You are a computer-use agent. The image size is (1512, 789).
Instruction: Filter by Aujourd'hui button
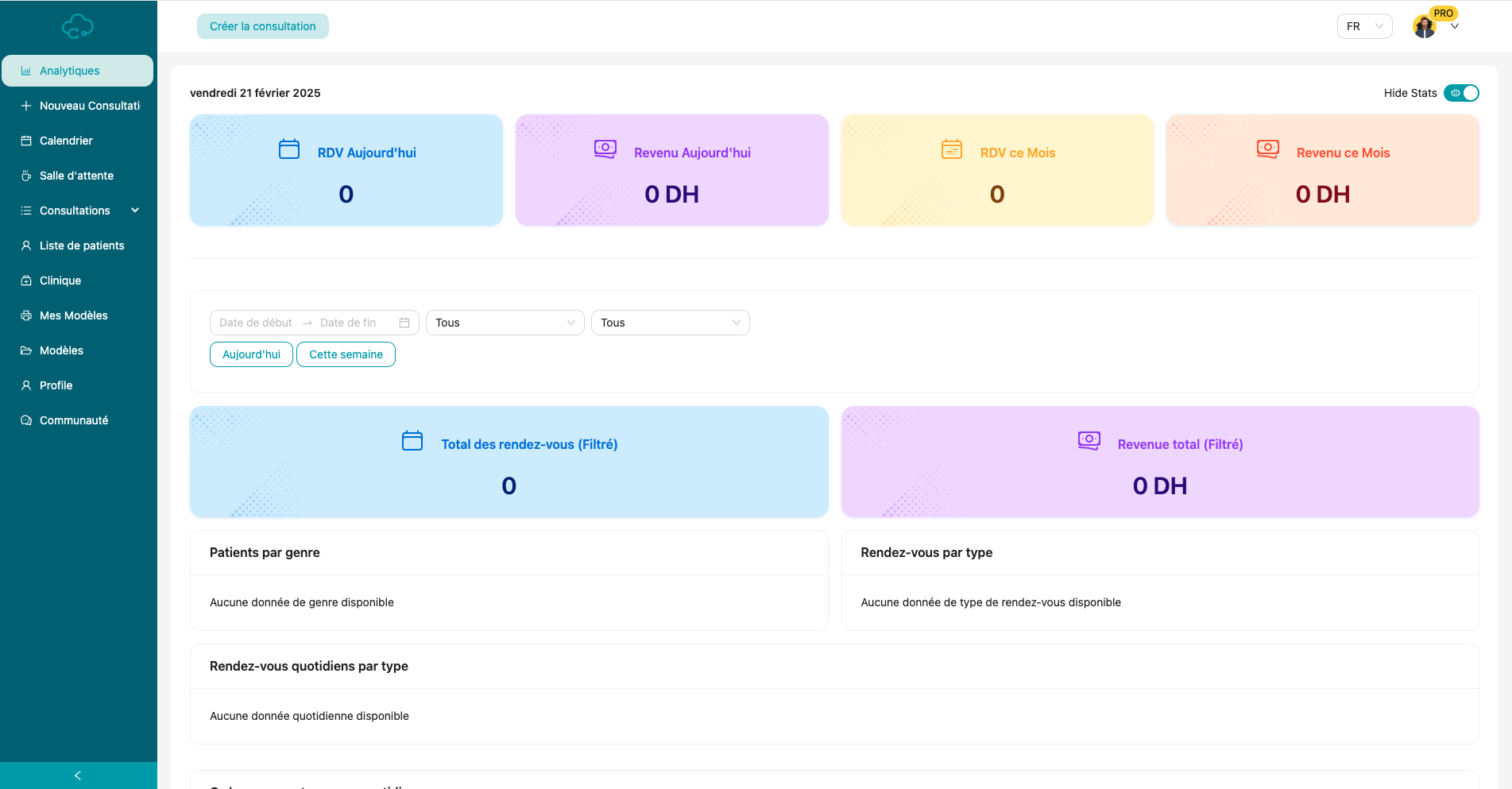[x=251, y=354]
